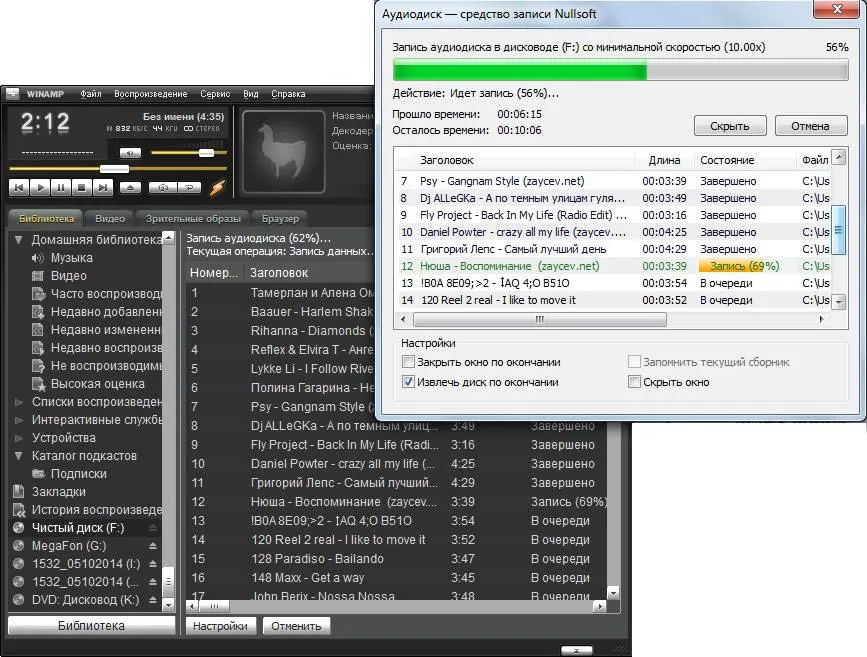Click the burn list's scroll down arrow
This screenshot has width=867, height=657.
tap(838, 302)
